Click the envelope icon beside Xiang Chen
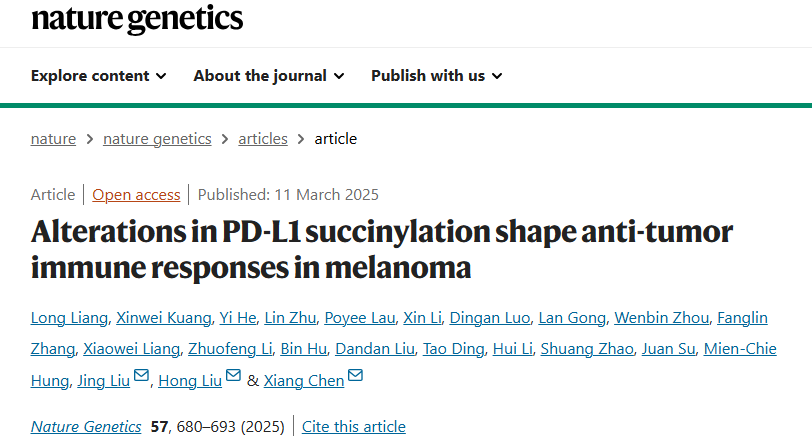 355,377
